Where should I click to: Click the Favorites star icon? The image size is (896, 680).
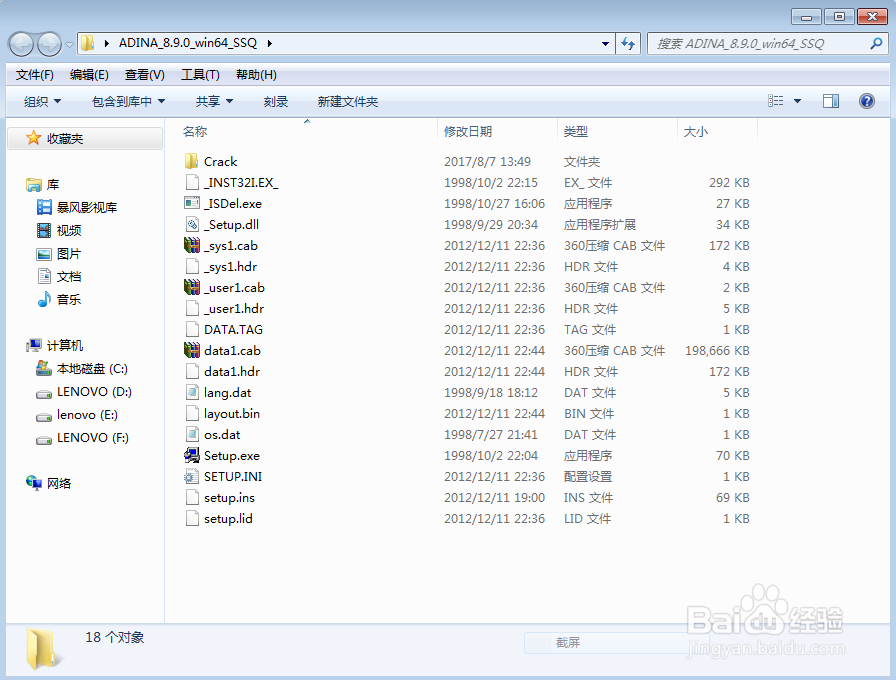33,138
